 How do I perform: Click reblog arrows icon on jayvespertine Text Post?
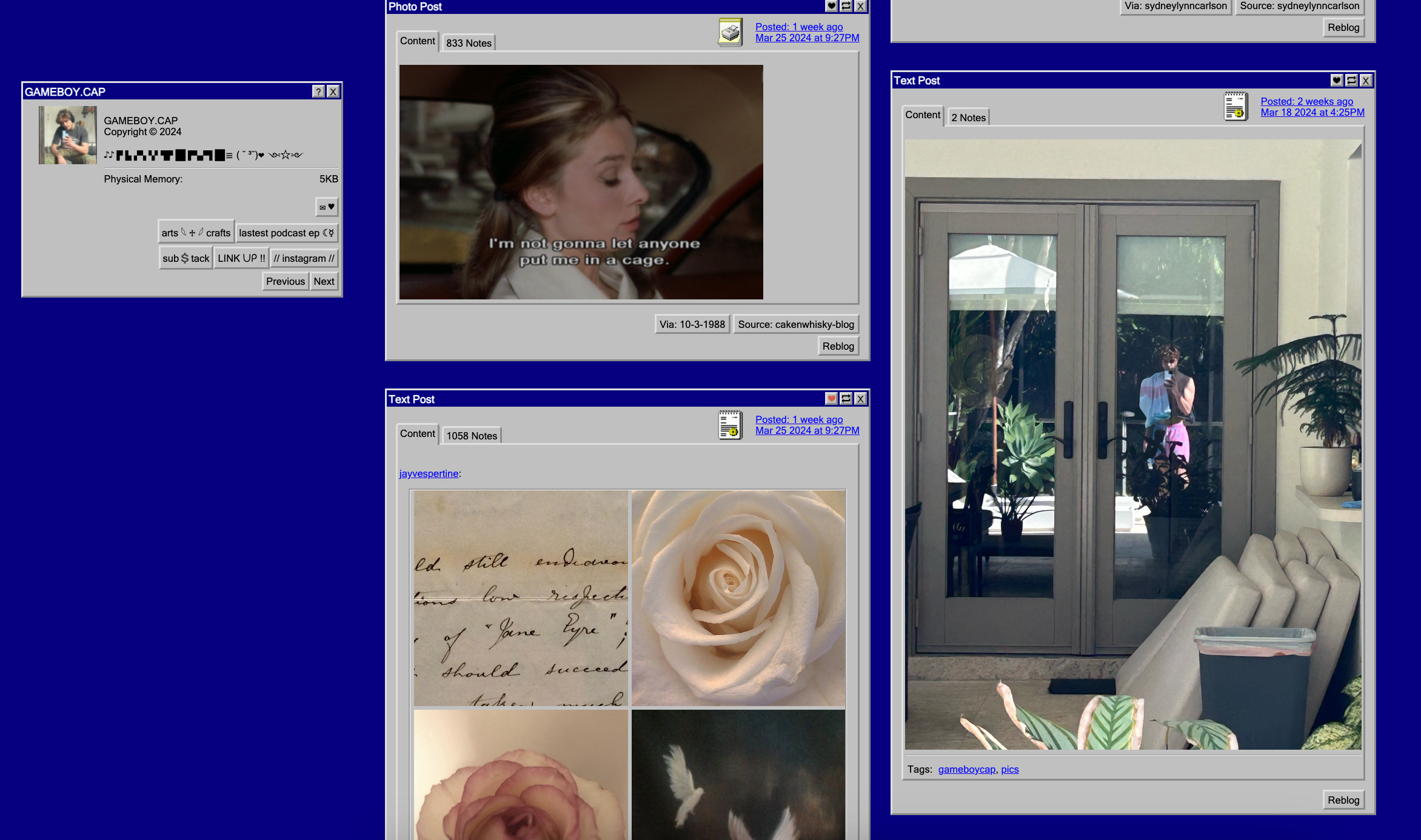pyautogui.click(x=846, y=399)
